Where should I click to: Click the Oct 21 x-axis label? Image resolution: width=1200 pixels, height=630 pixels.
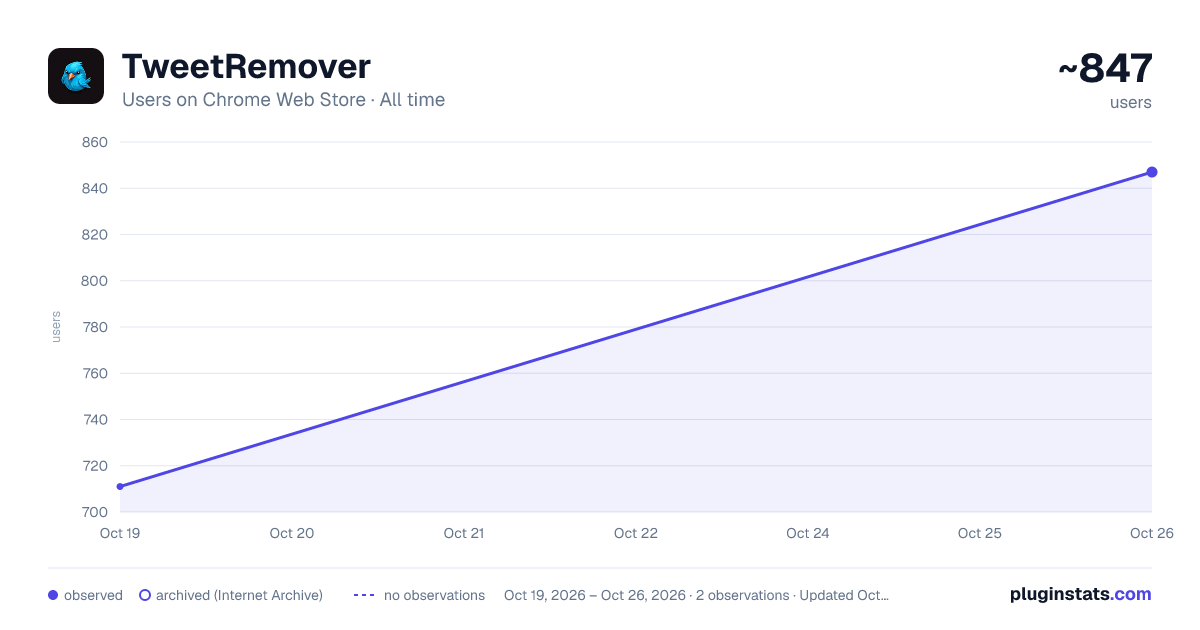[x=464, y=533]
